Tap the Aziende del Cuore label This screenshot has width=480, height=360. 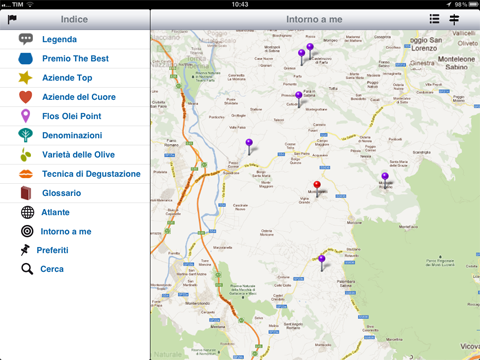[x=79, y=97]
